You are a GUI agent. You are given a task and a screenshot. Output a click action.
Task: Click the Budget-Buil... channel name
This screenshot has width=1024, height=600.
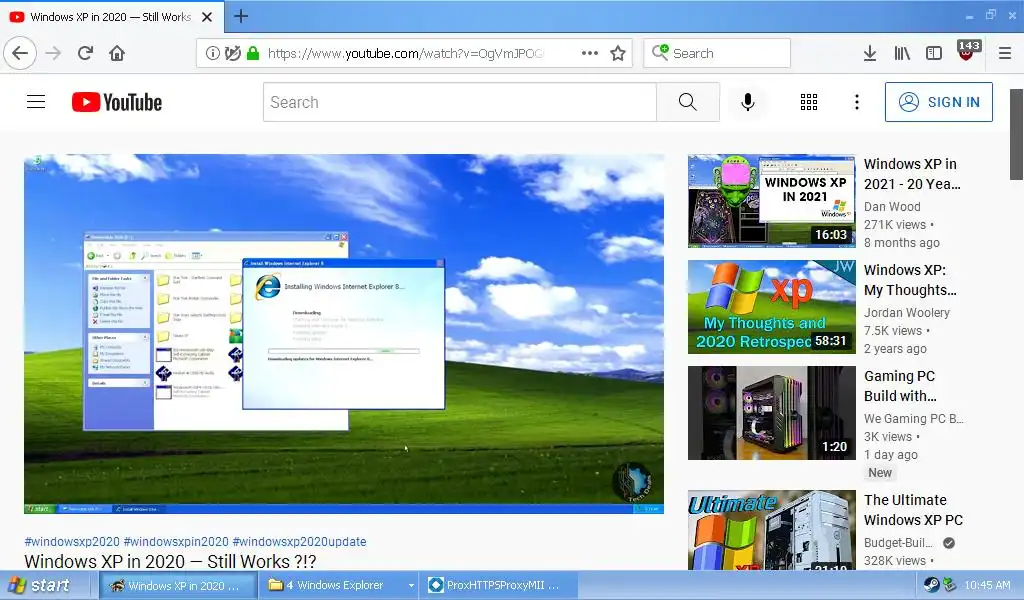click(898, 543)
